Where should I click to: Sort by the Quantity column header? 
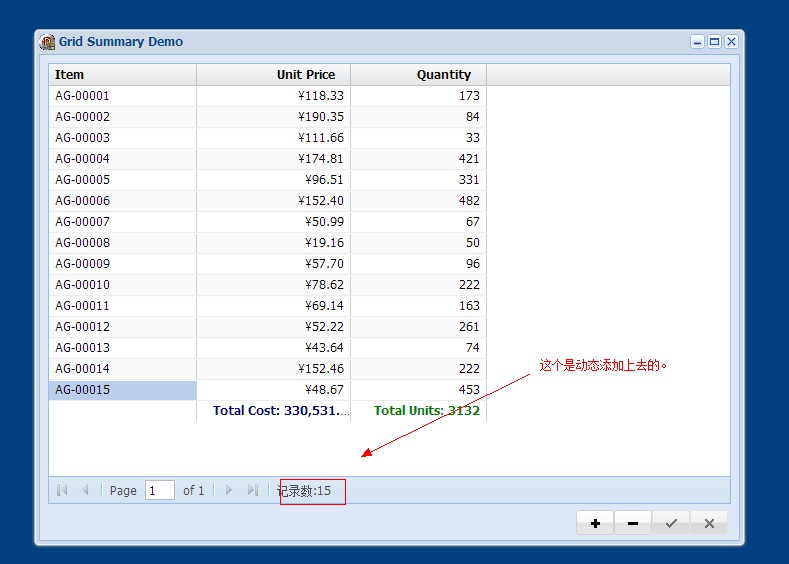click(418, 74)
